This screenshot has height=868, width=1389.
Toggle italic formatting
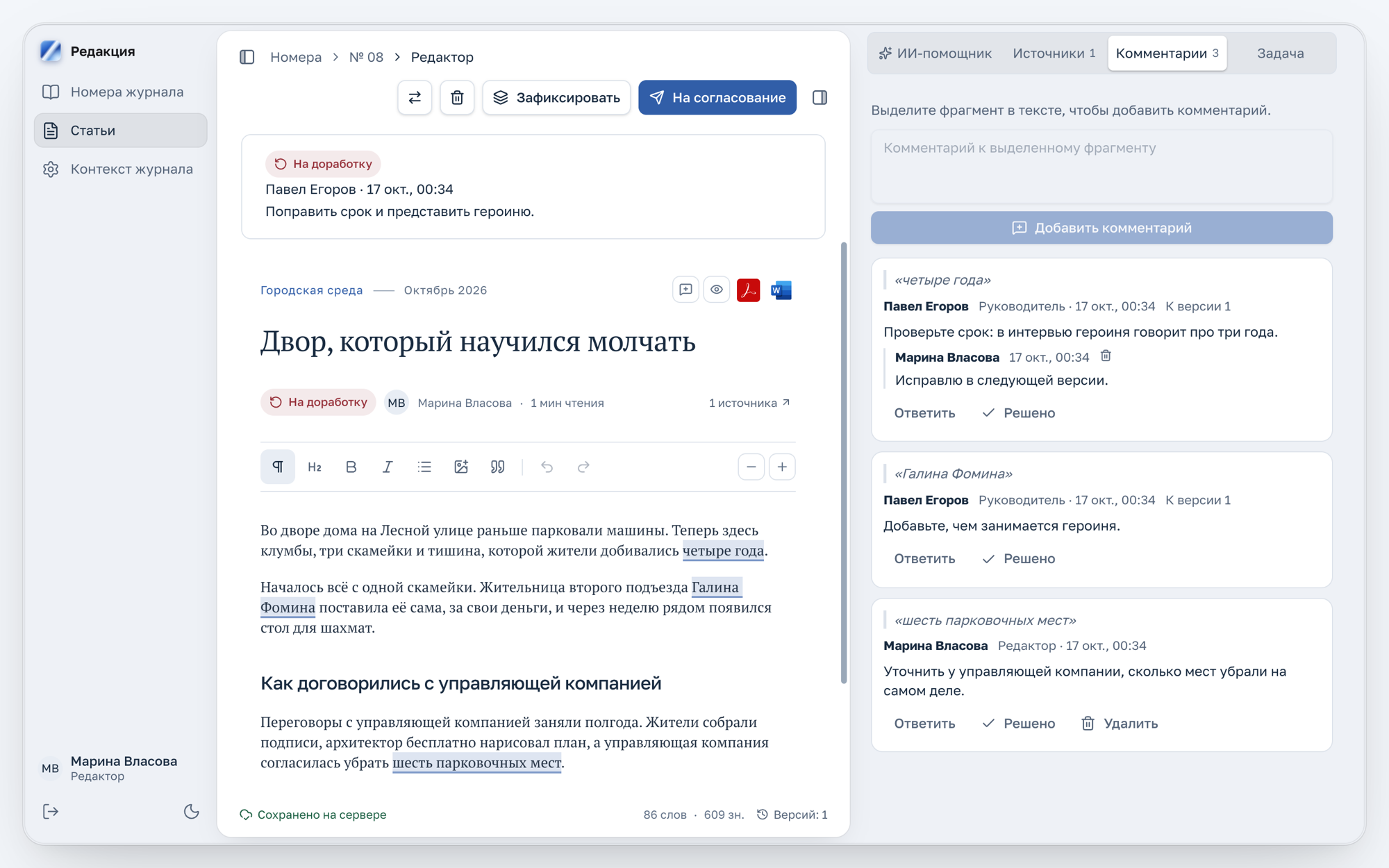(388, 467)
